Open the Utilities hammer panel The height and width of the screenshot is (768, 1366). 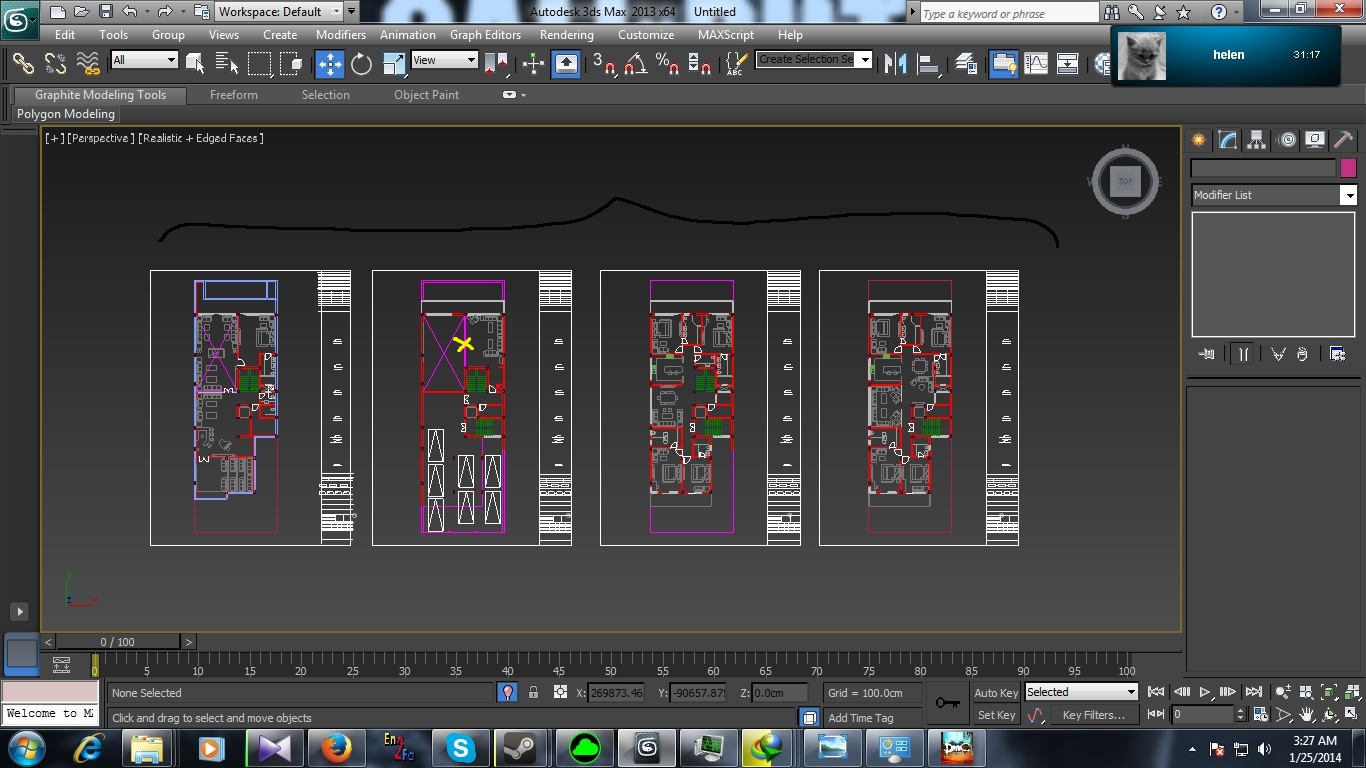(1343, 140)
